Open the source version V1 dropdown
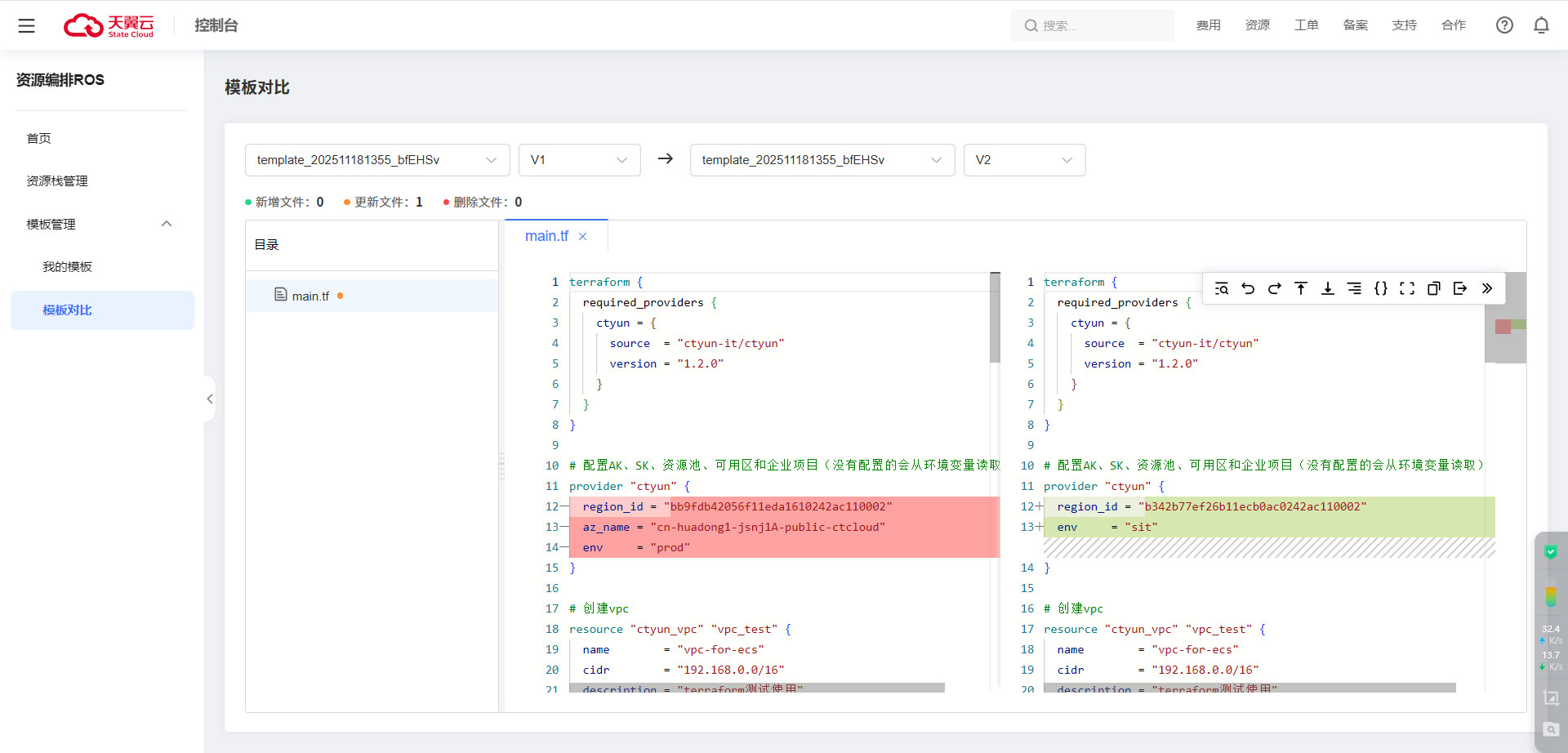Image resolution: width=1568 pixels, height=753 pixels. (x=579, y=160)
